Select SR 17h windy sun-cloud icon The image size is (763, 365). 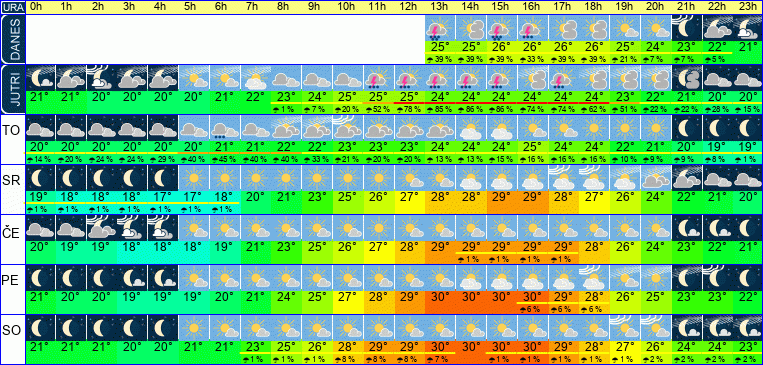point(563,177)
